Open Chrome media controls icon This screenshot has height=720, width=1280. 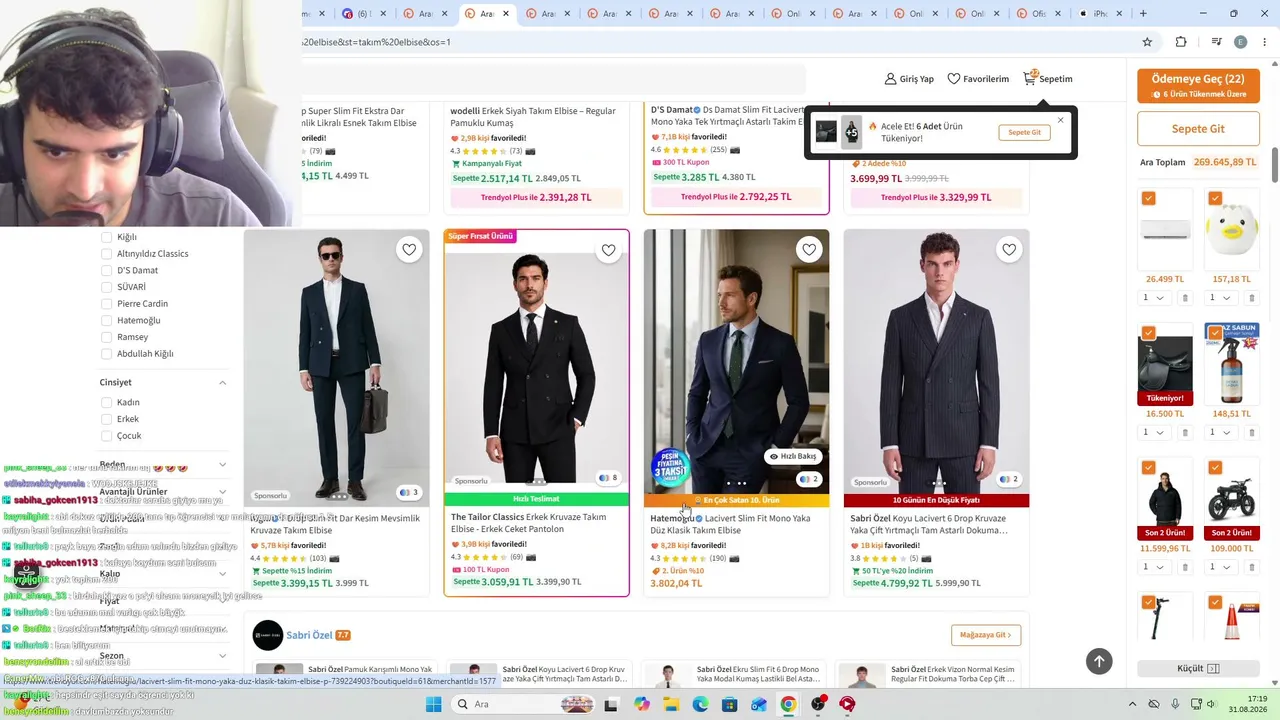(x=1216, y=42)
